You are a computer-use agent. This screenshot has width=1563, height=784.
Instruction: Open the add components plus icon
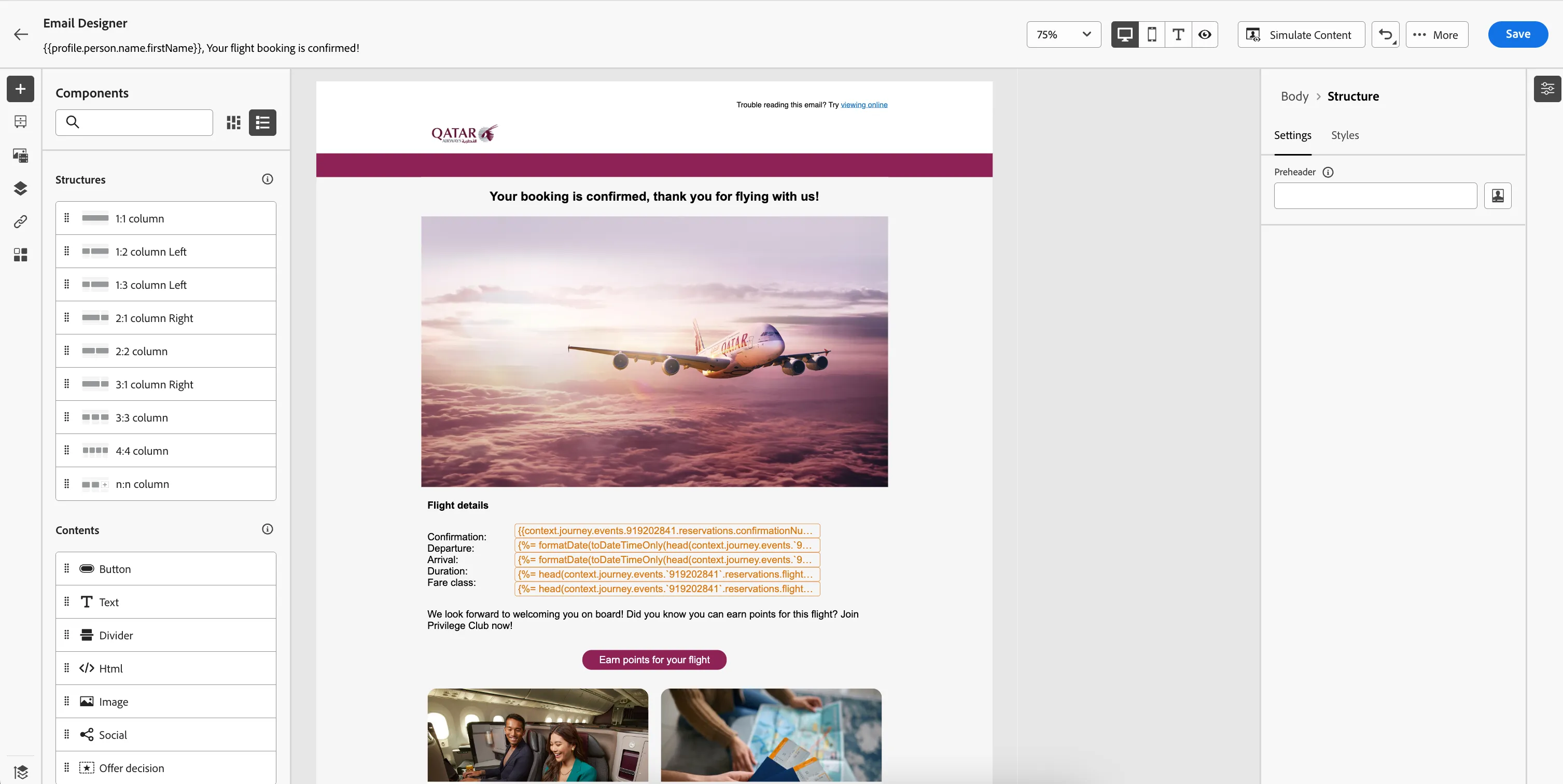20,89
